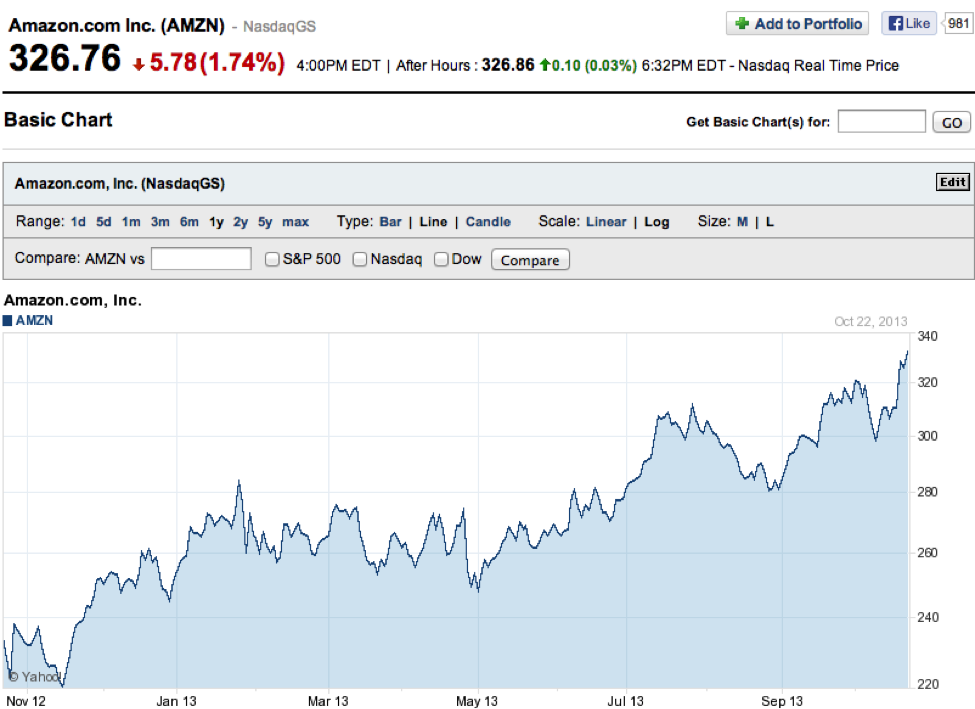Image resolution: width=975 pixels, height=709 pixels.
Task: Click the Facebook logo icon on Like button
Action: coord(895,24)
